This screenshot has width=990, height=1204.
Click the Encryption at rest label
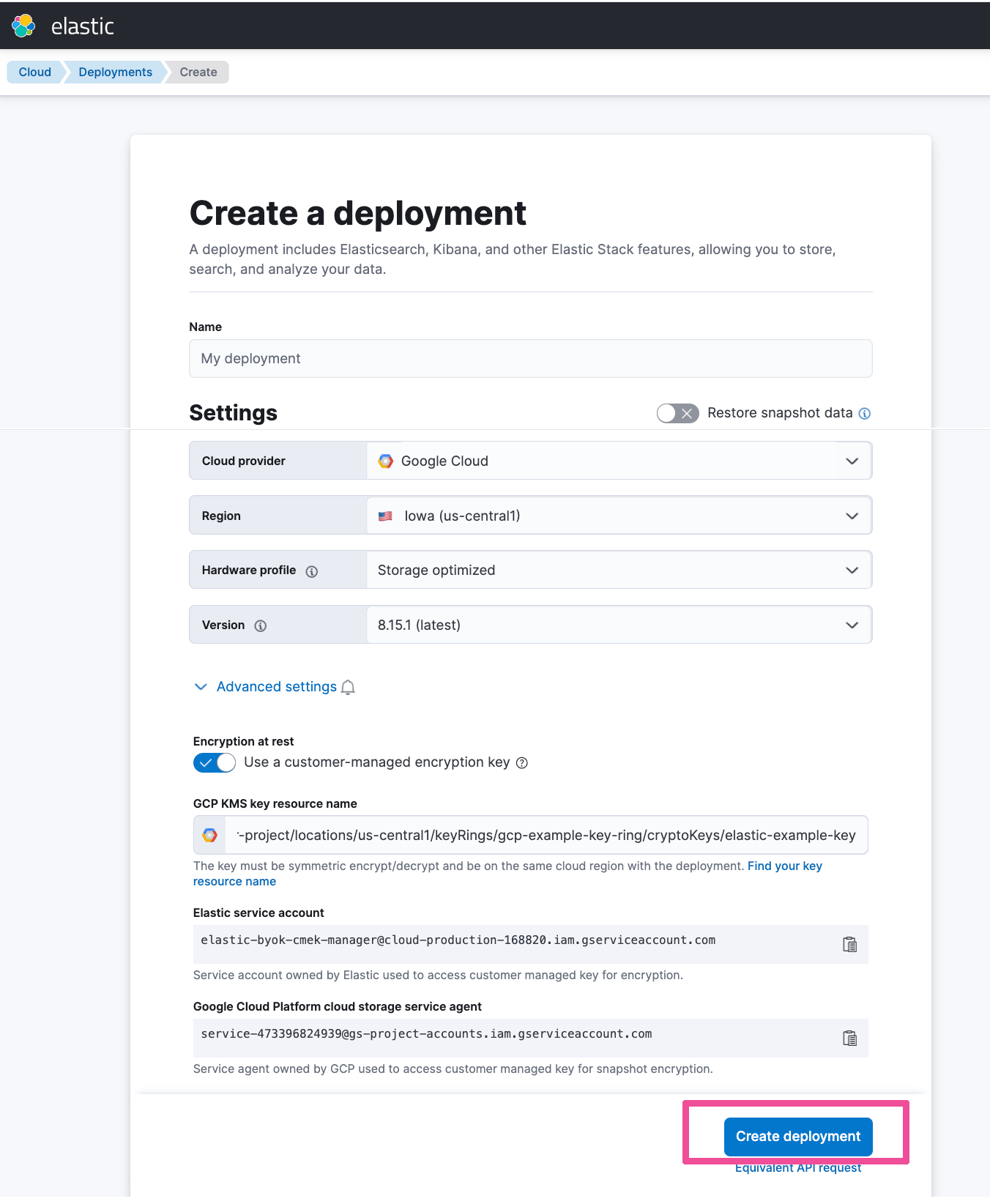click(x=244, y=742)
